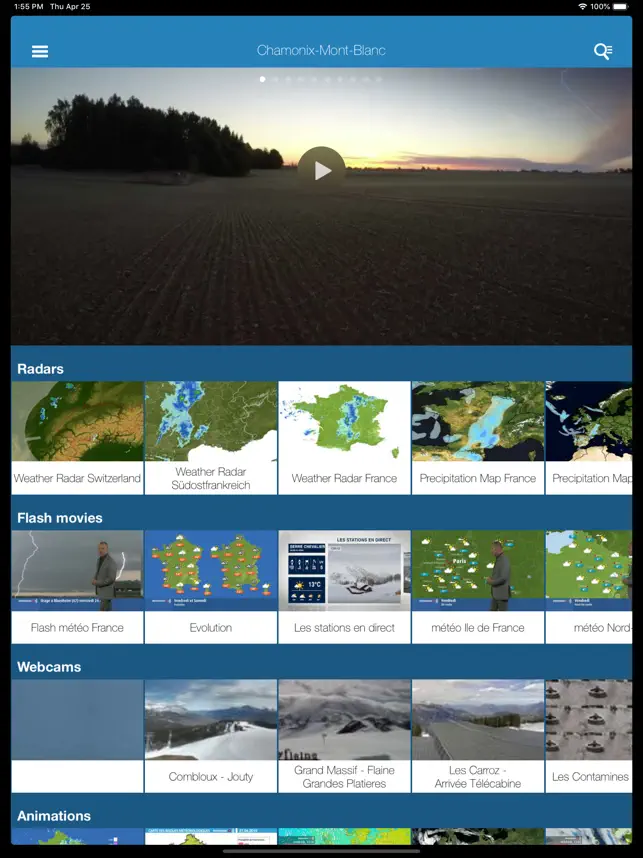Tap the Animations section header
Image resolution: width=643 pixels, height=858 pixels.
pos(54,816)
